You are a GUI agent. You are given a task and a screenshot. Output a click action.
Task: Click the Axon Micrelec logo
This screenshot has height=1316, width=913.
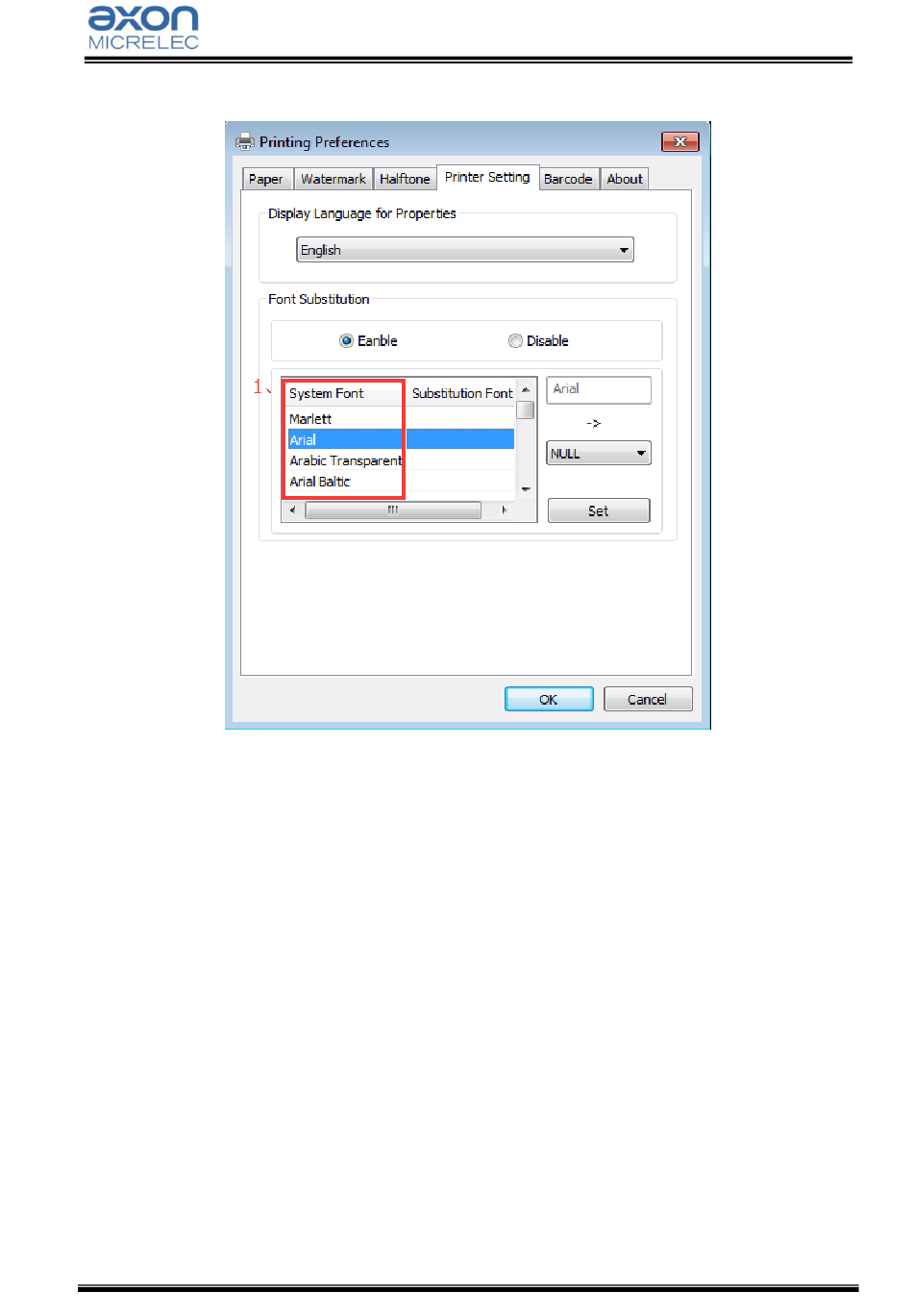coord(143,27)
